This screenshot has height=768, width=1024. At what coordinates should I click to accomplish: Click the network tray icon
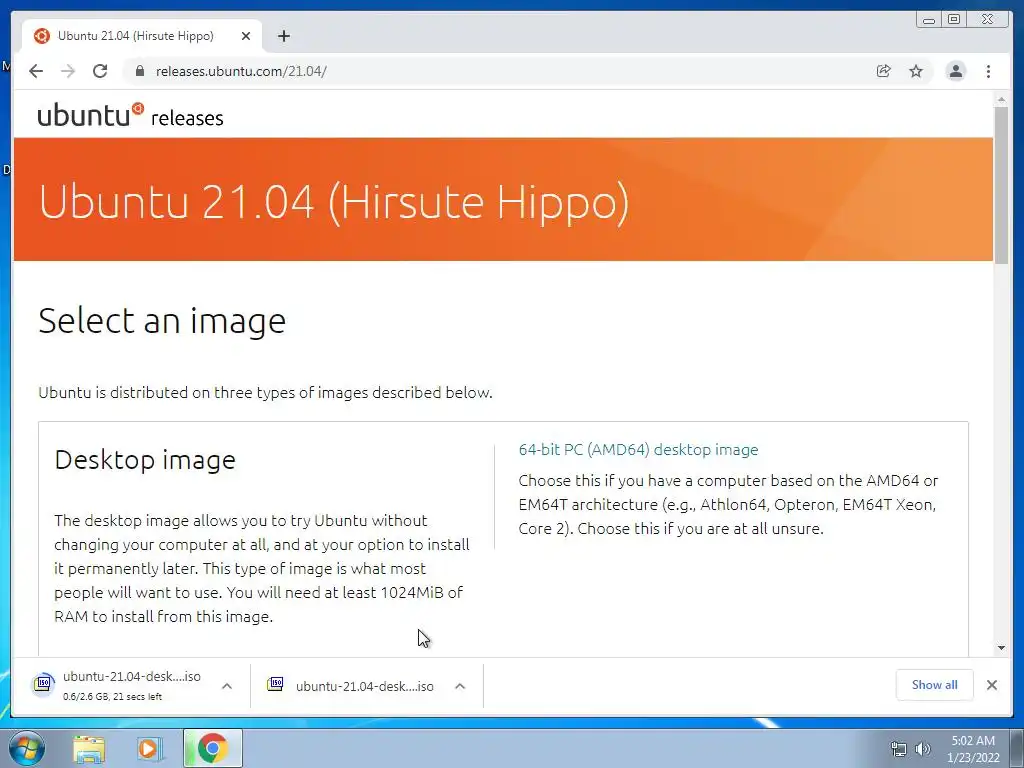tap(899, 749)
